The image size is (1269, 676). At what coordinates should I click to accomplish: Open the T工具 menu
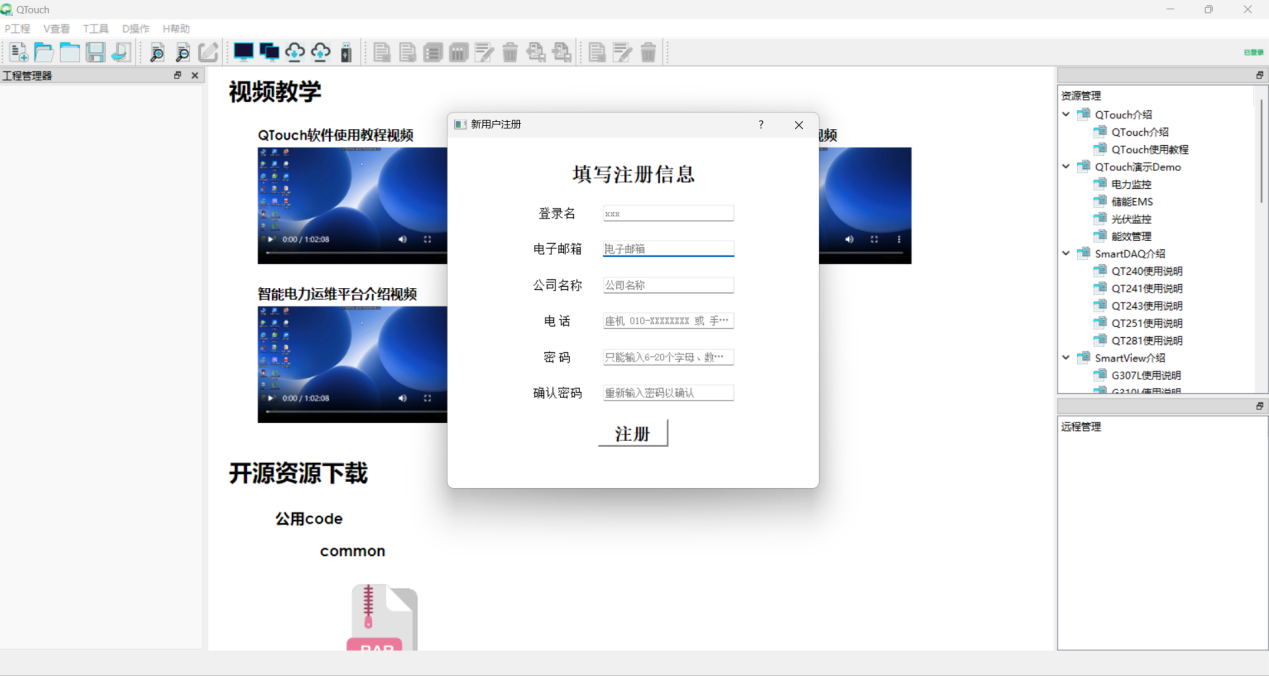coord(96,29)
